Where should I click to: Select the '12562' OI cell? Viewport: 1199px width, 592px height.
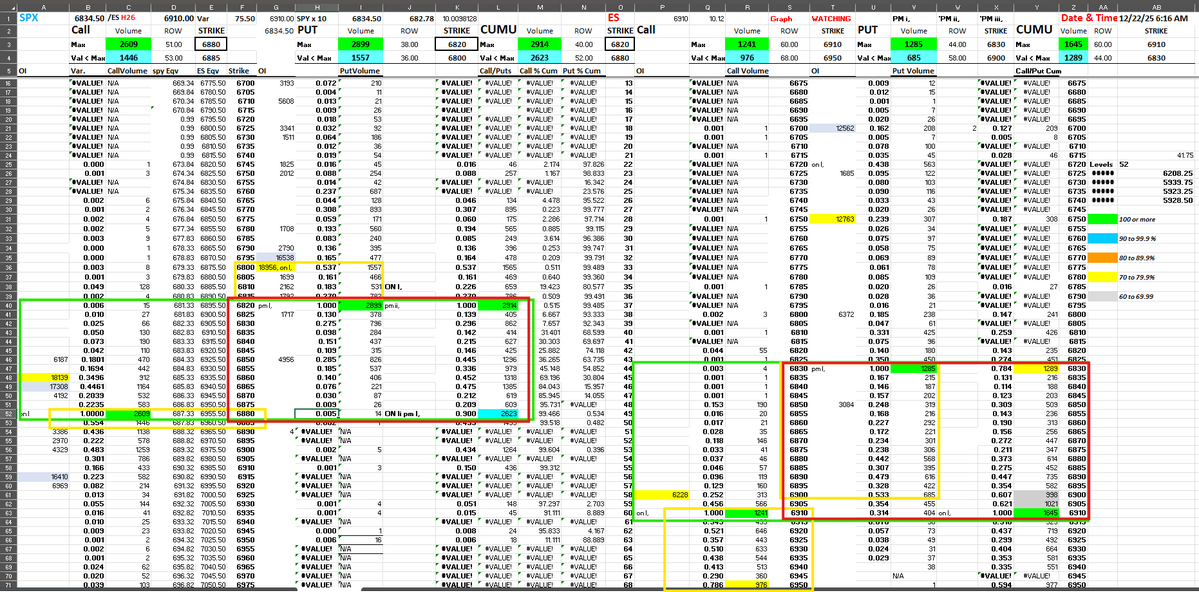coord(831,128)
